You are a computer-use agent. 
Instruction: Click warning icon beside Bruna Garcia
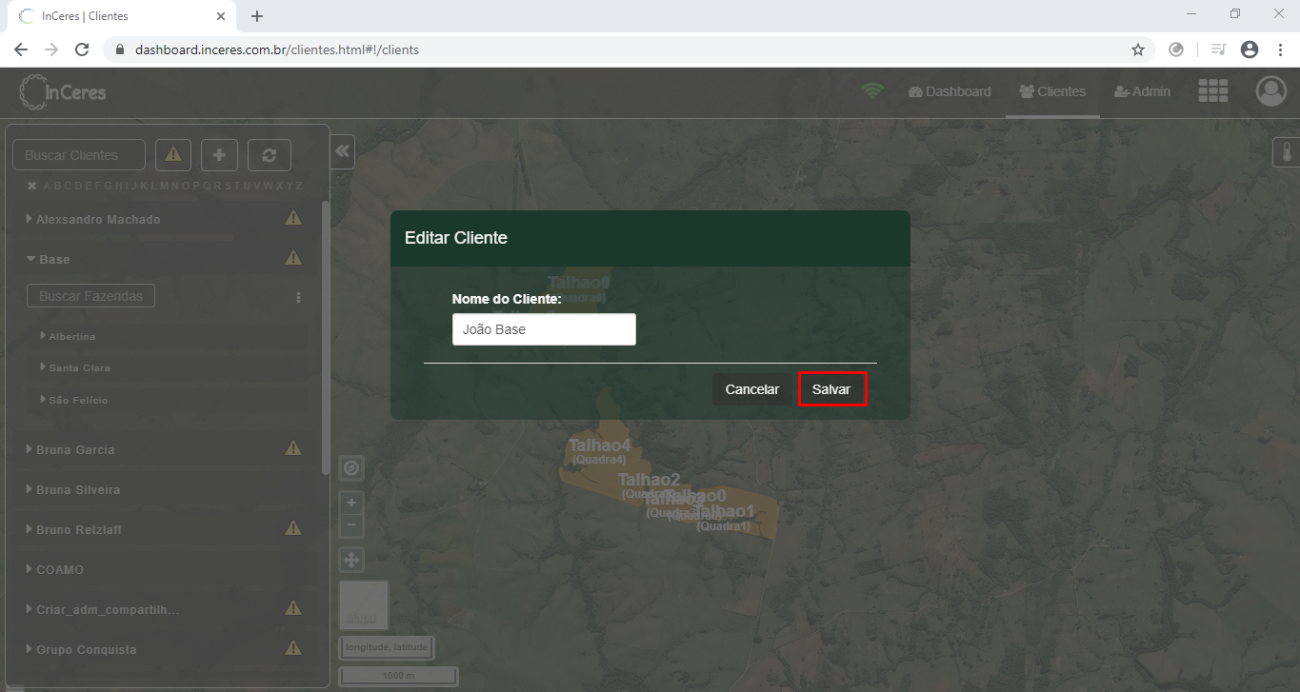point(293,448)
